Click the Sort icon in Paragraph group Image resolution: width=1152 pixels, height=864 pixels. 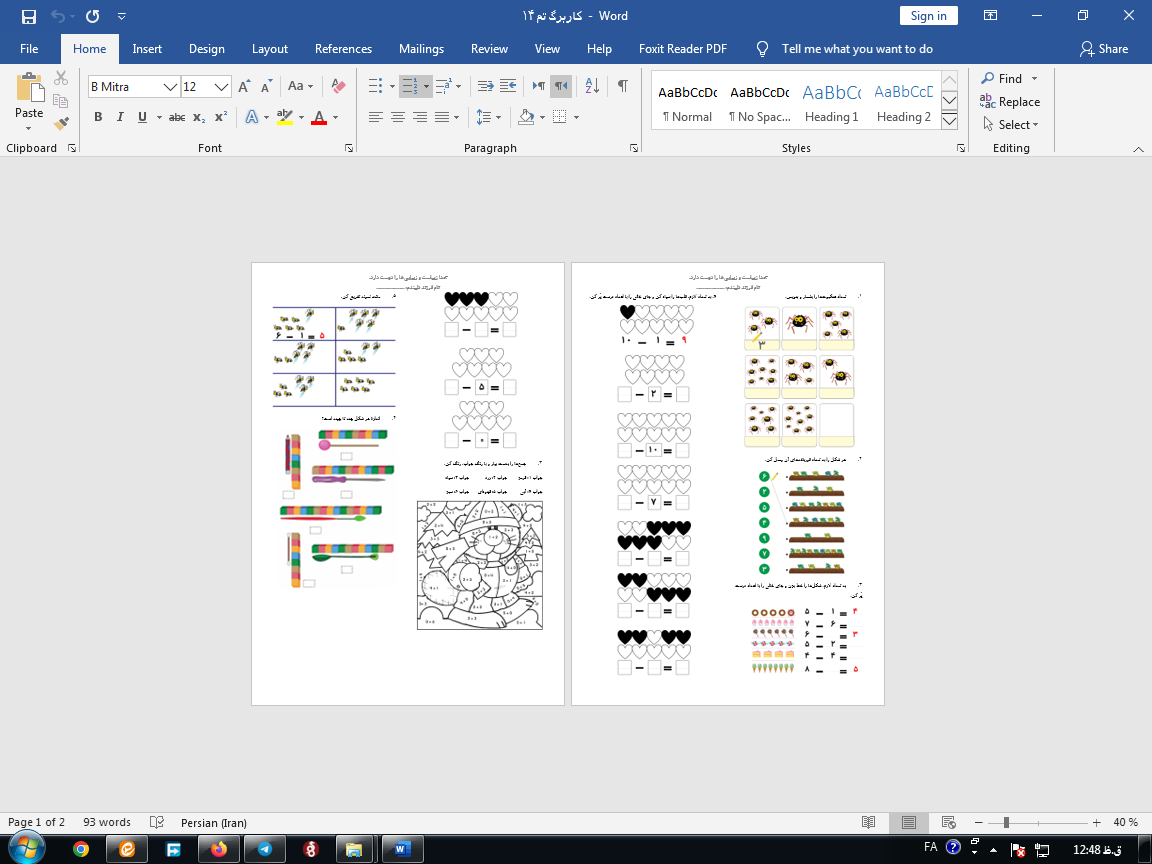click(x=591, y=86)
